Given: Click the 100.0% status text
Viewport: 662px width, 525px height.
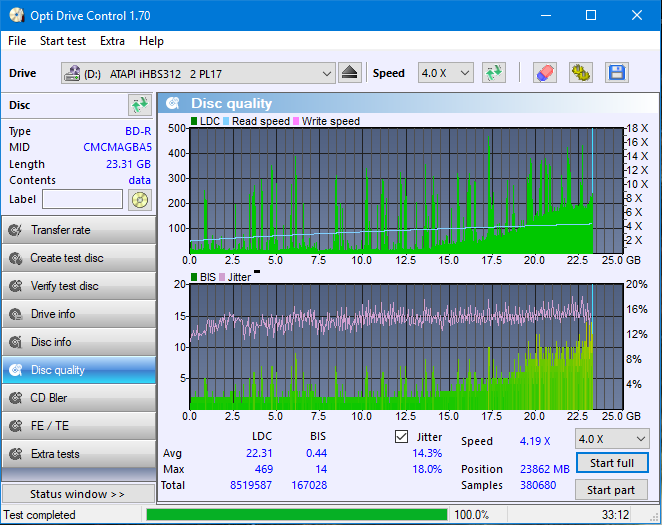Looking at the screenshot, I should 471,515.
